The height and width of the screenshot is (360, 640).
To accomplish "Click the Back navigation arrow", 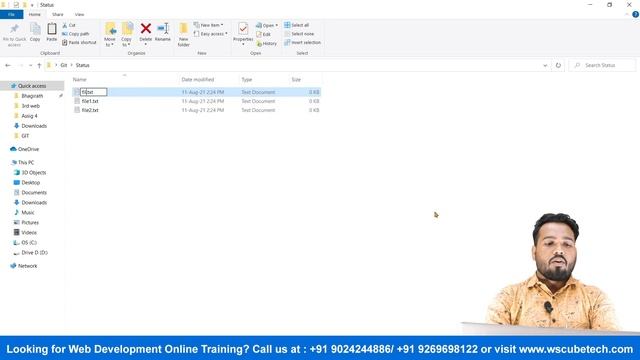I will click(8, 65).
